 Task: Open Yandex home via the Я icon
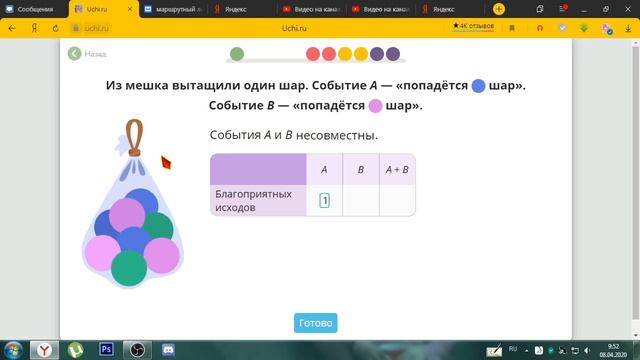pos(34,28)
